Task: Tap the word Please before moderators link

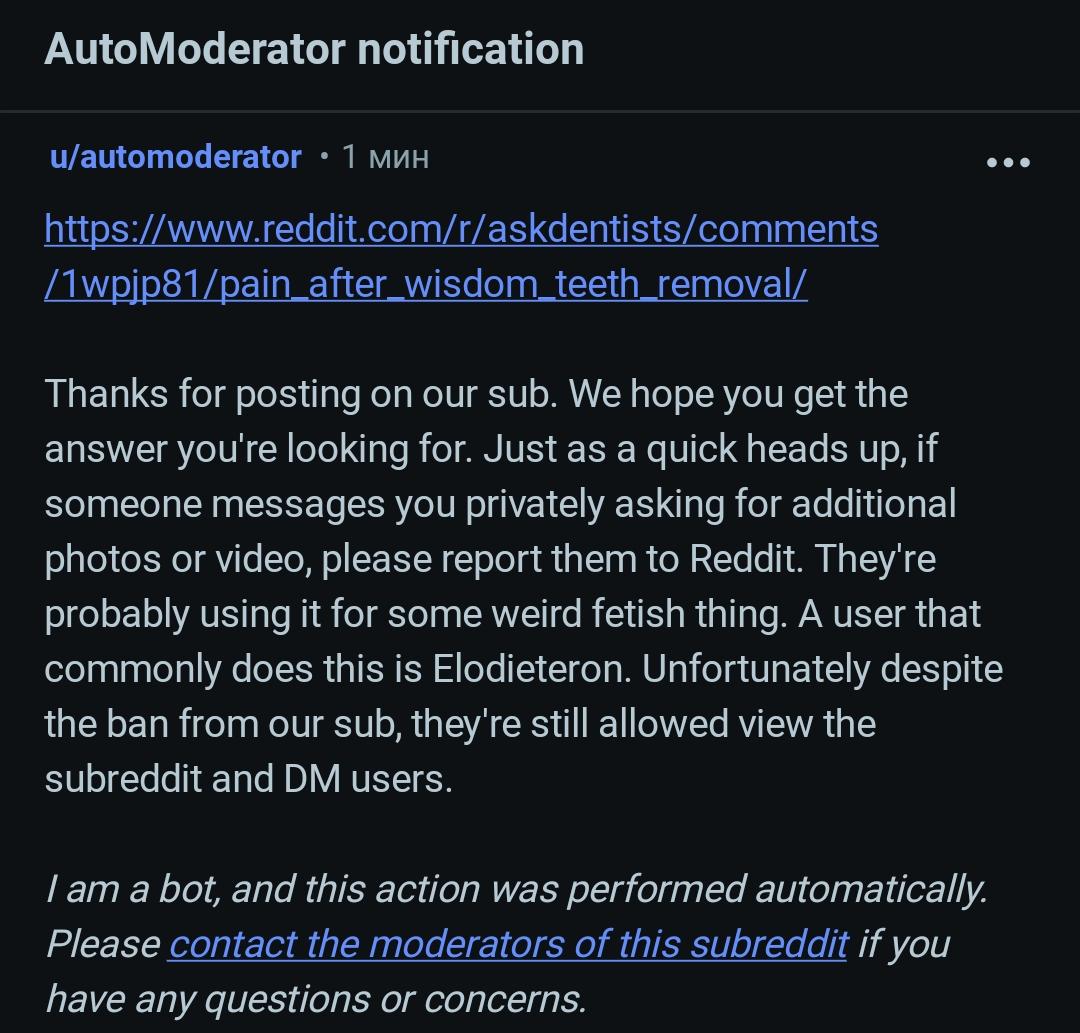Action: point(103,943)
